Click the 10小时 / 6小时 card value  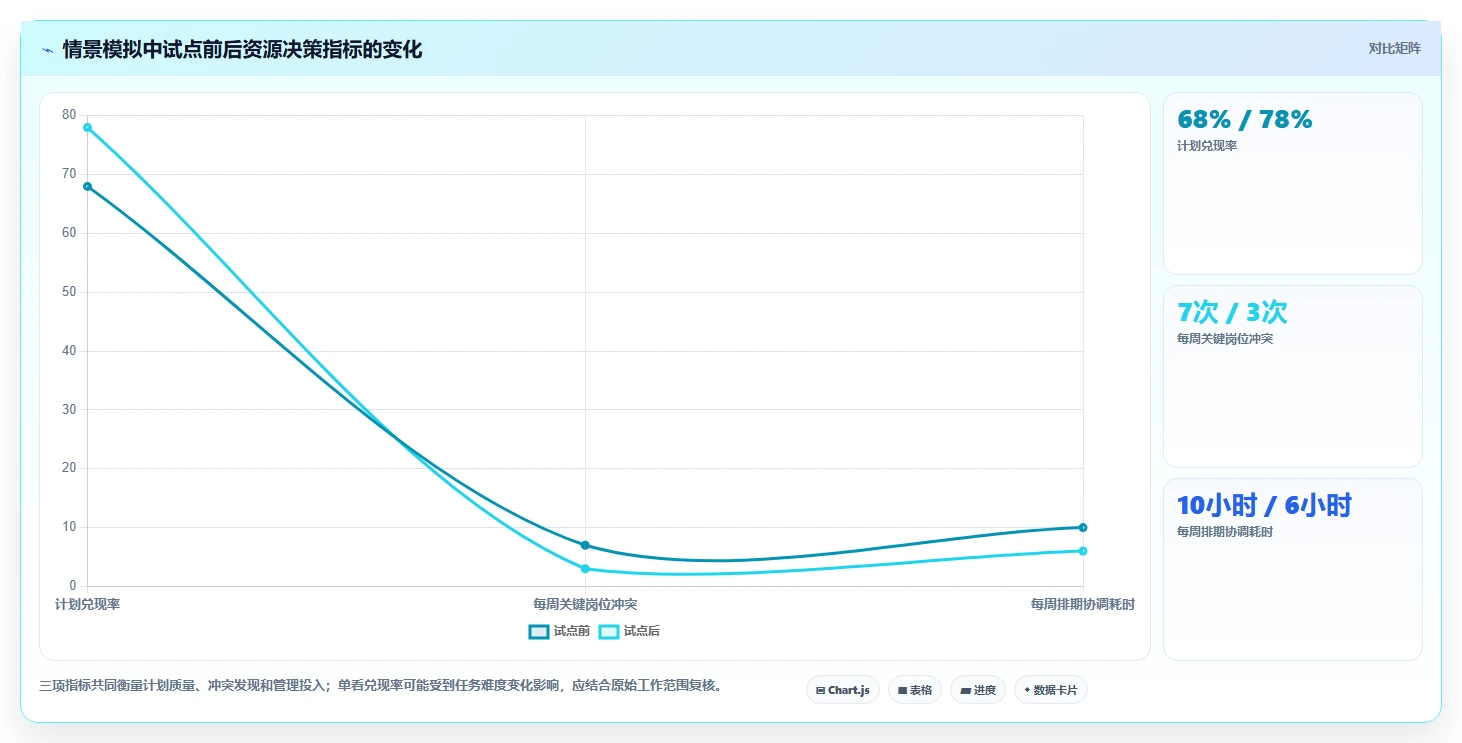pyautogui.click(x=1264, y=506)
